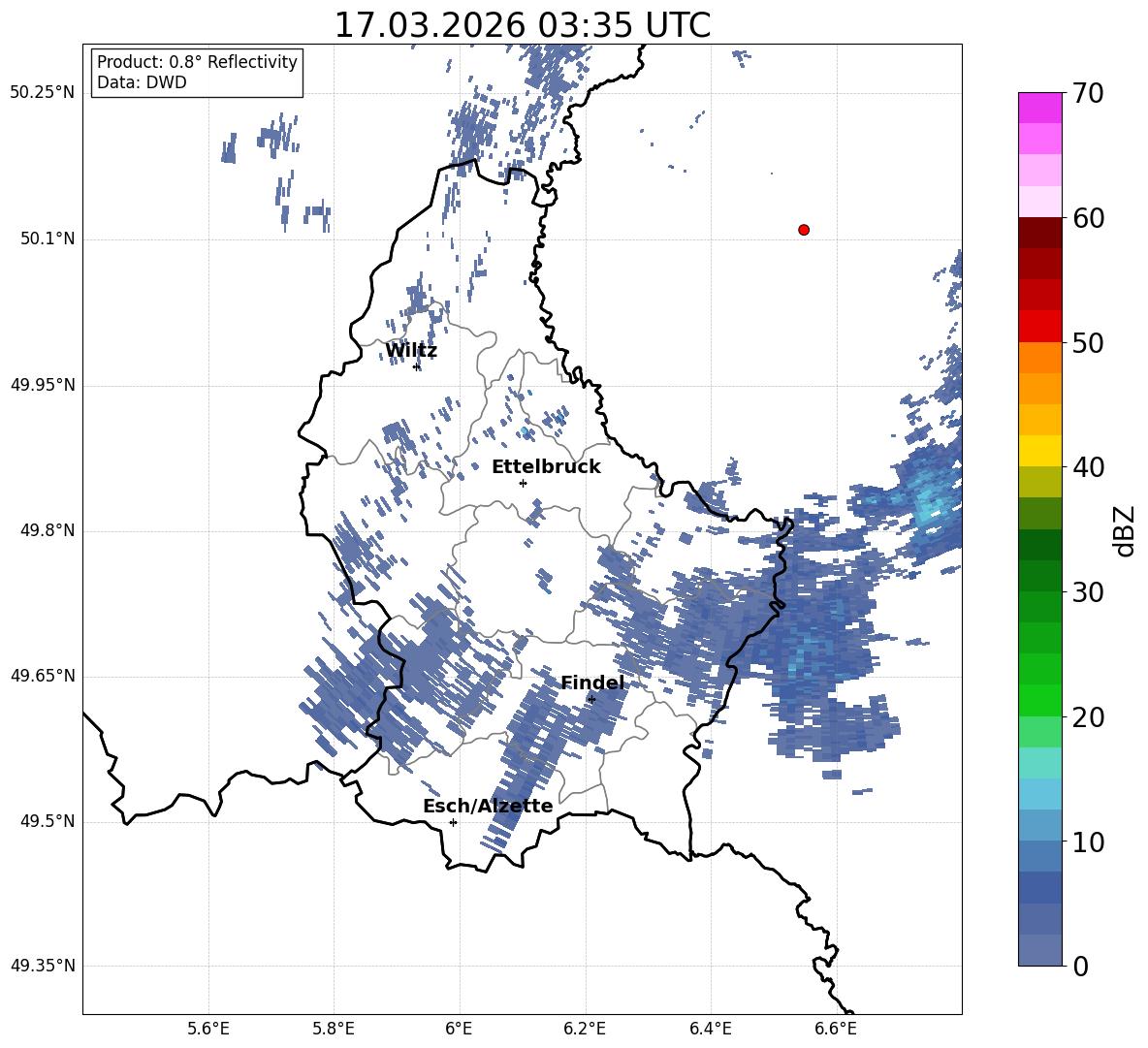
Task: Click the 50.25°N latitude label
Action: tap(43, 93)
